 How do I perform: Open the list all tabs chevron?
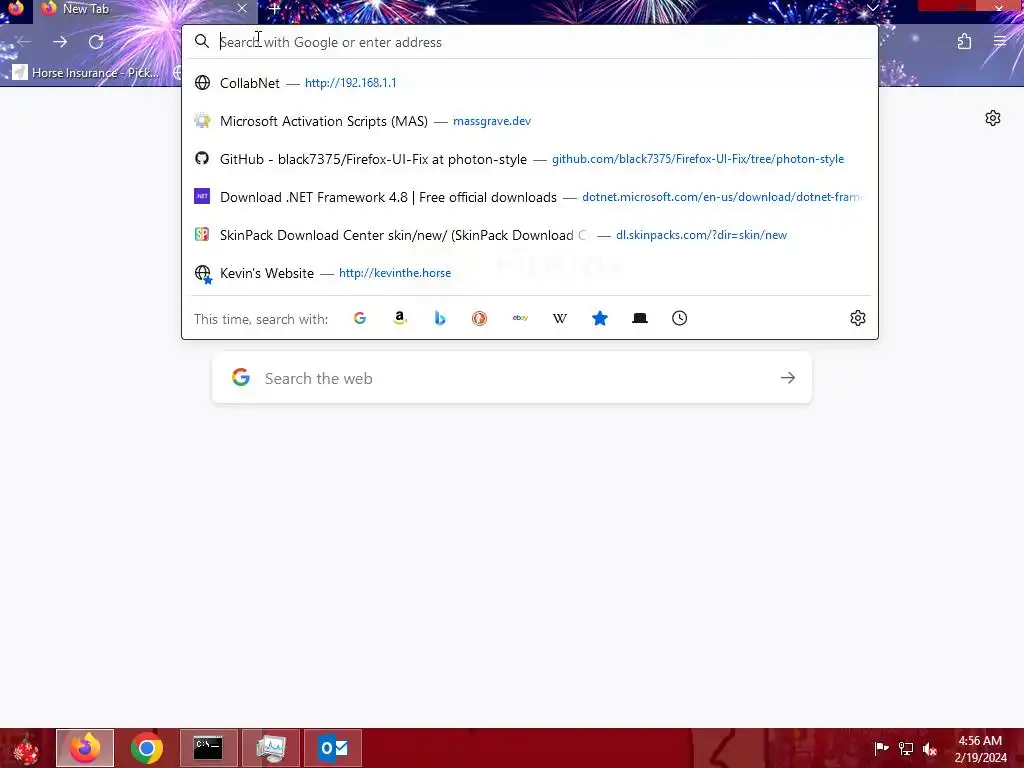pyautogui.click(x=872, y=8)
